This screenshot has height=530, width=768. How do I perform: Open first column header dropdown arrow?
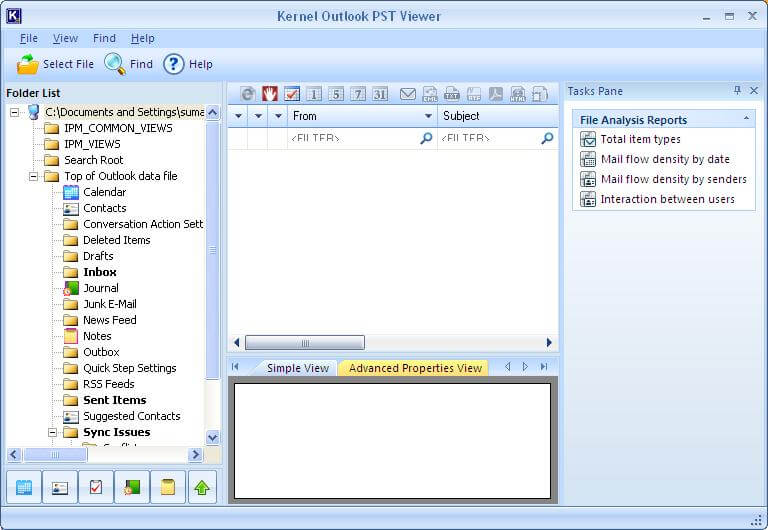(238, 116)
